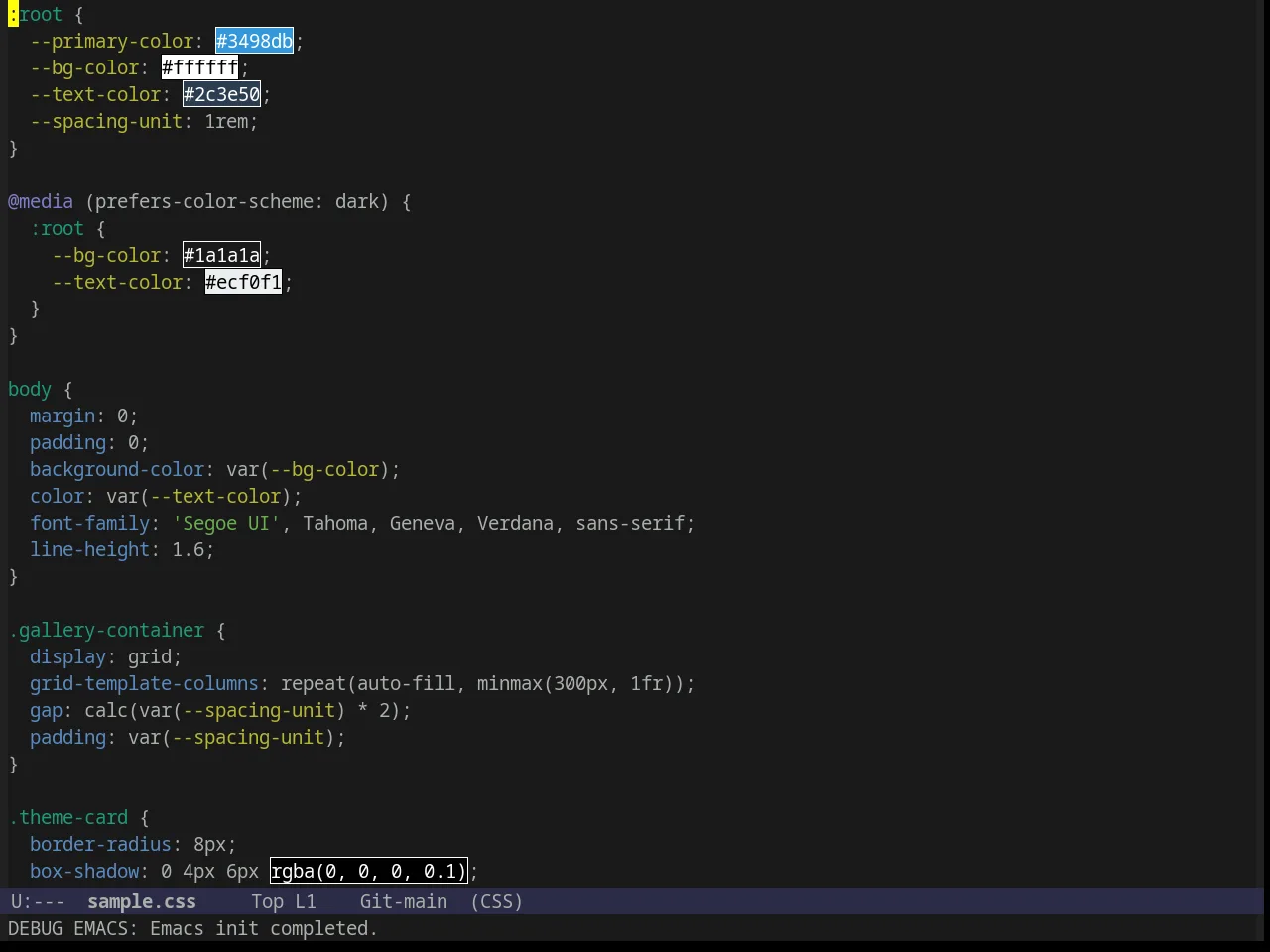Image resolution: width=1270 pixels, height=952 pixels.
Task: Click the sample.css buffer name in mode line
Action: [142, 901]
